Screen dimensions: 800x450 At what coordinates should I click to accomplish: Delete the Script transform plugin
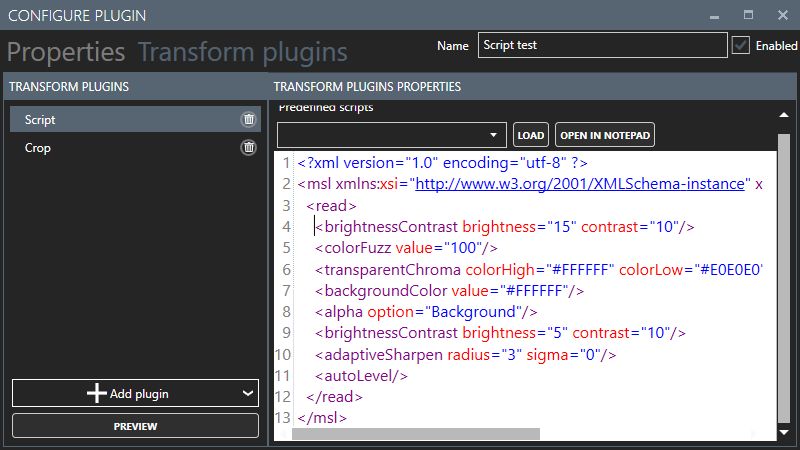[248, 120]
